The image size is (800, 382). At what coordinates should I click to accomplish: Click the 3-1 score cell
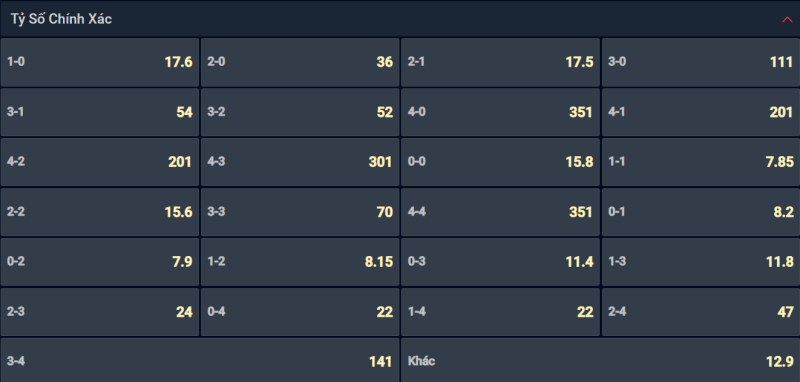pyautogui.click(x=99, y=112)
